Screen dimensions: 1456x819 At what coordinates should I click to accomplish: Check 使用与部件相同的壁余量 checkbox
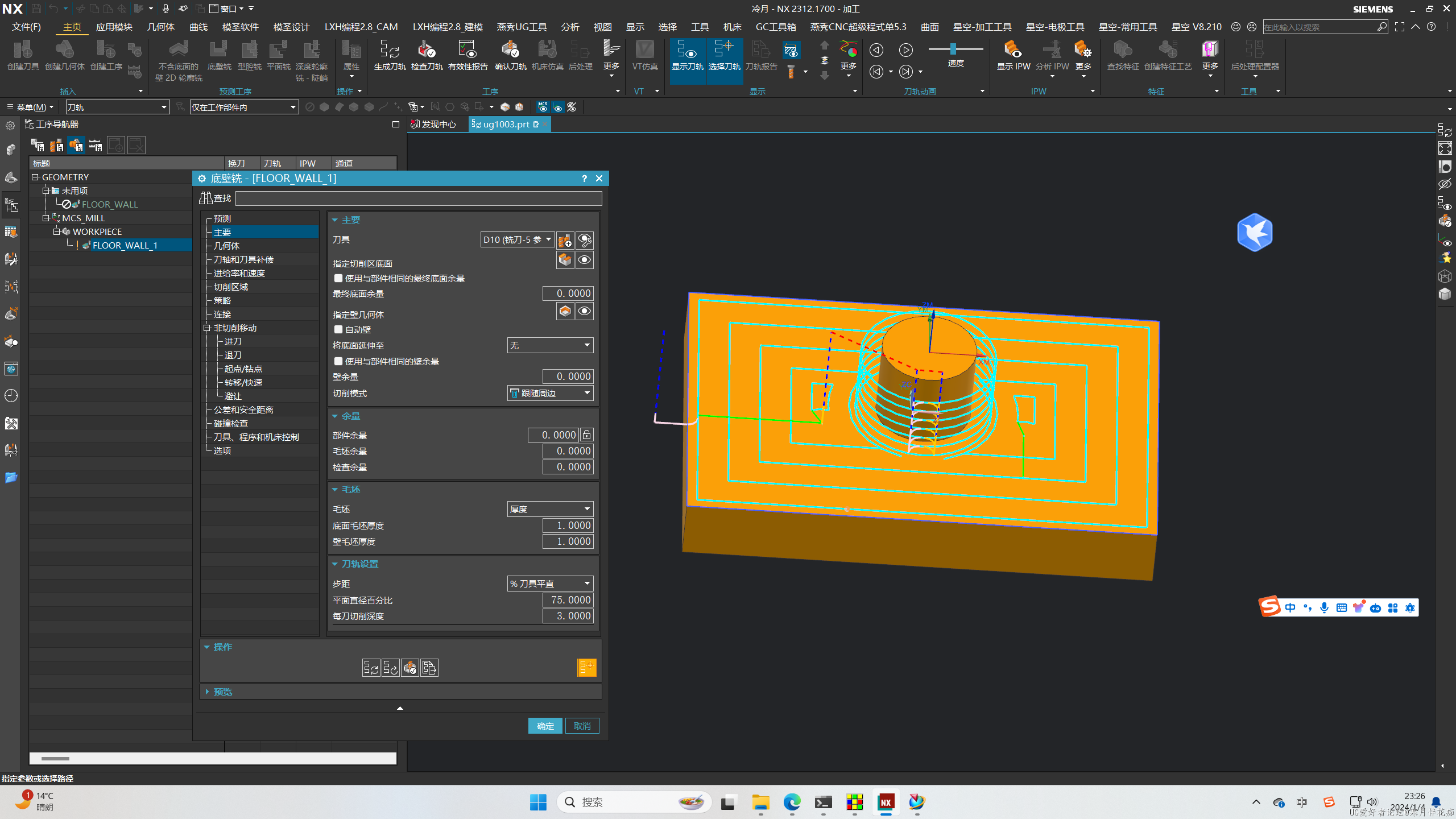[338, 361]
